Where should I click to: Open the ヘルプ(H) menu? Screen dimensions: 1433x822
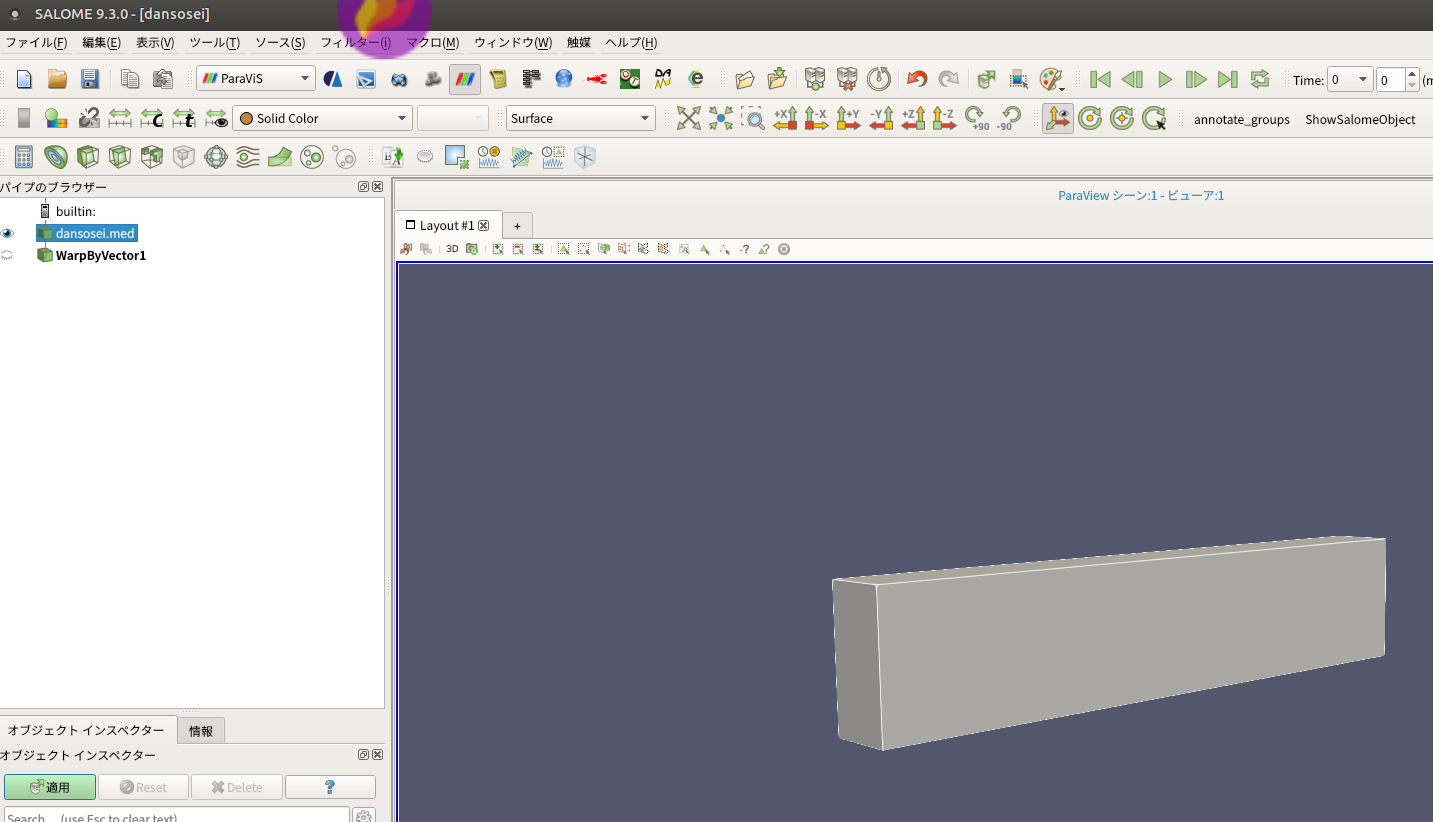[x=631, y=43]
